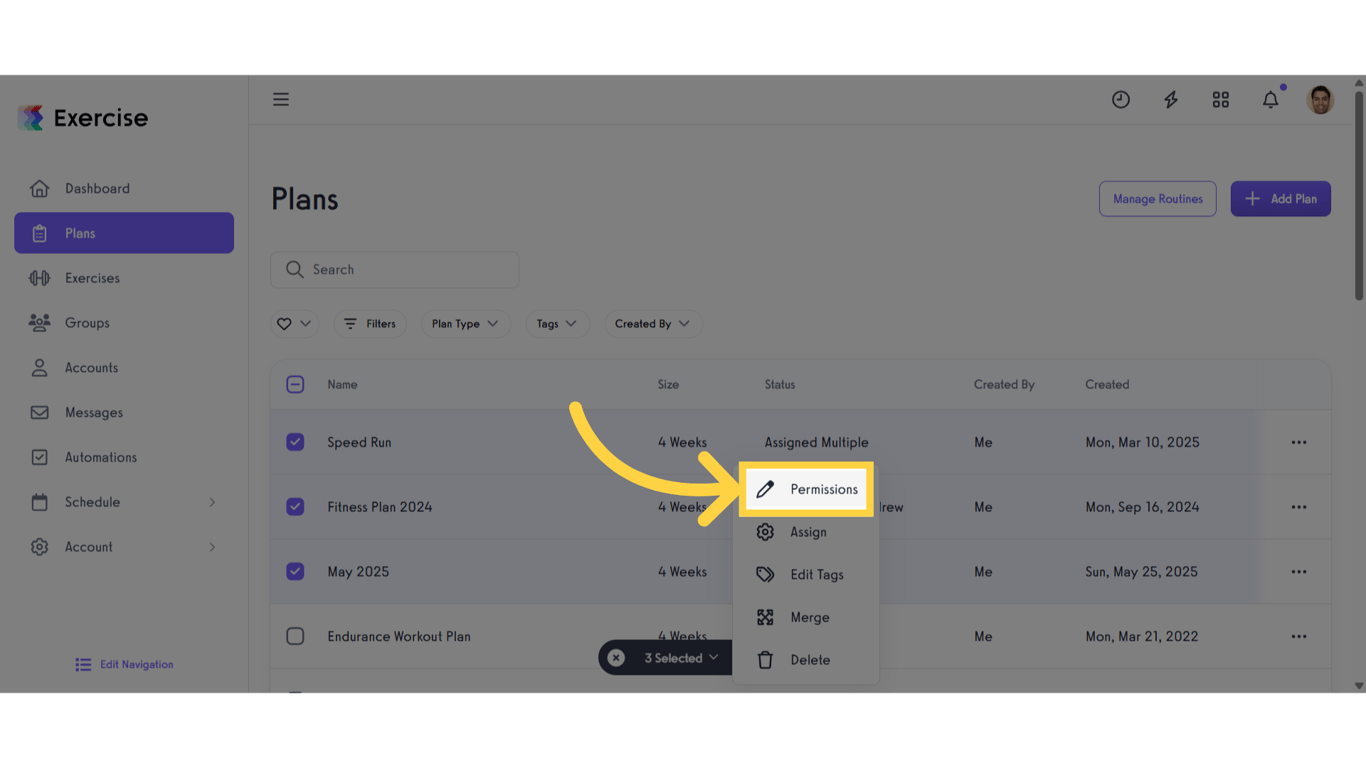Open the Messages section

[93, 412]
